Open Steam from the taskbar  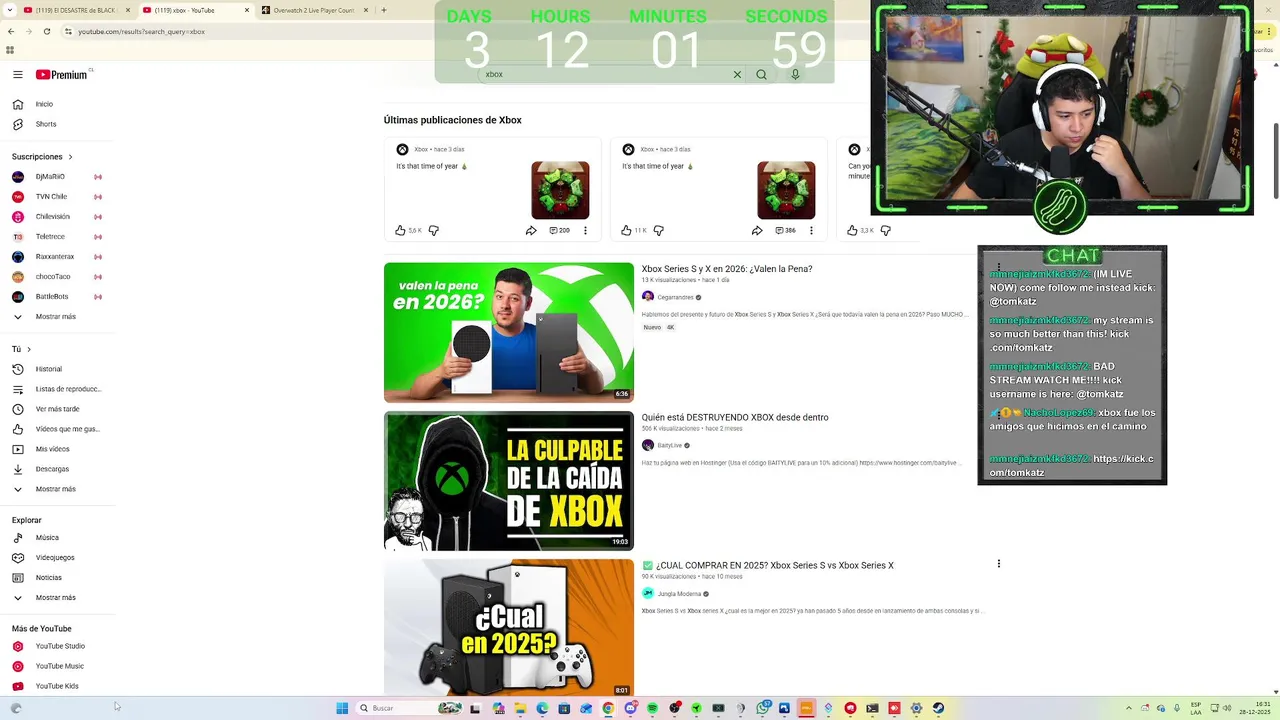click(x=938, y=708)
